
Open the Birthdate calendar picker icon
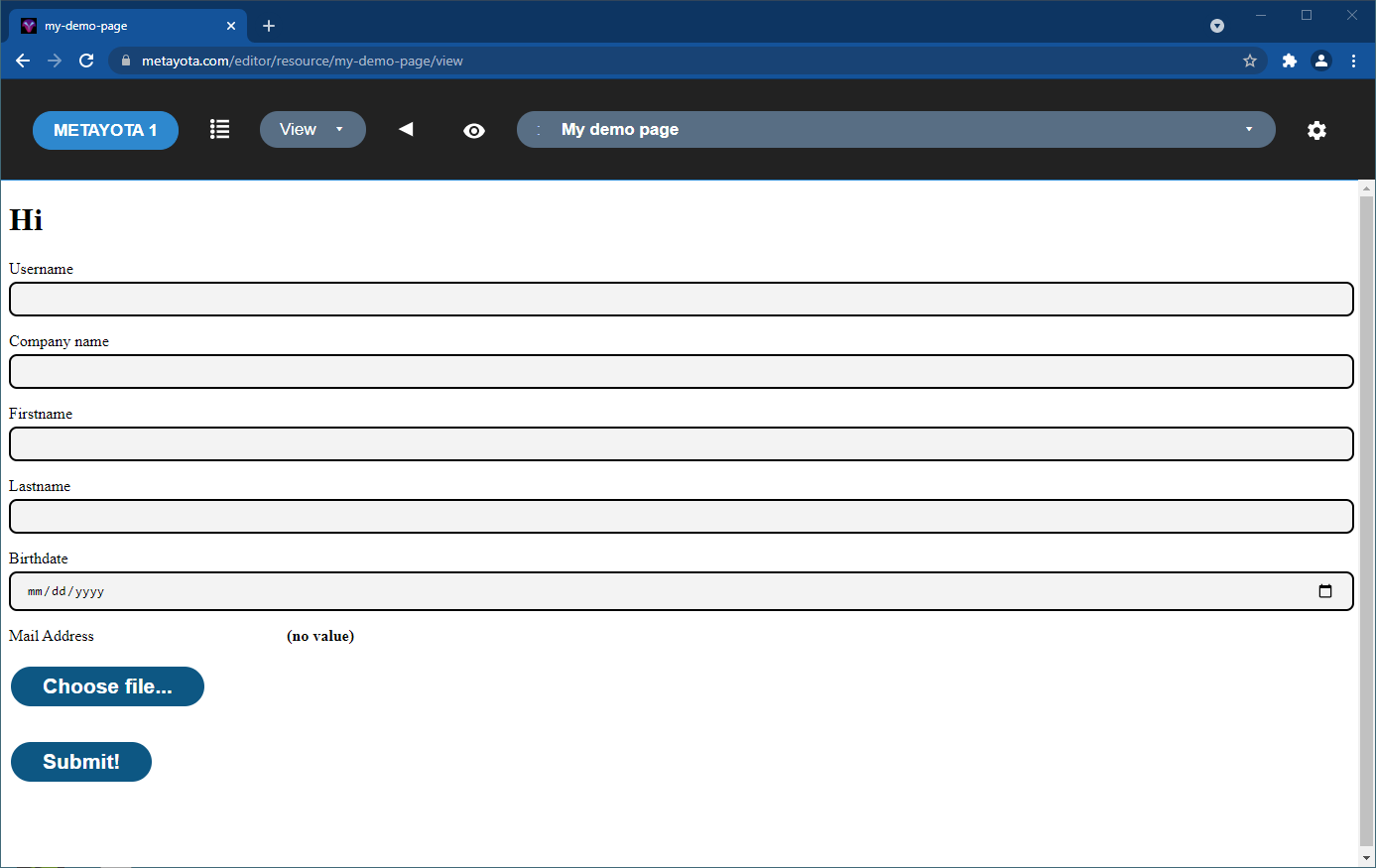[1325, 591]
